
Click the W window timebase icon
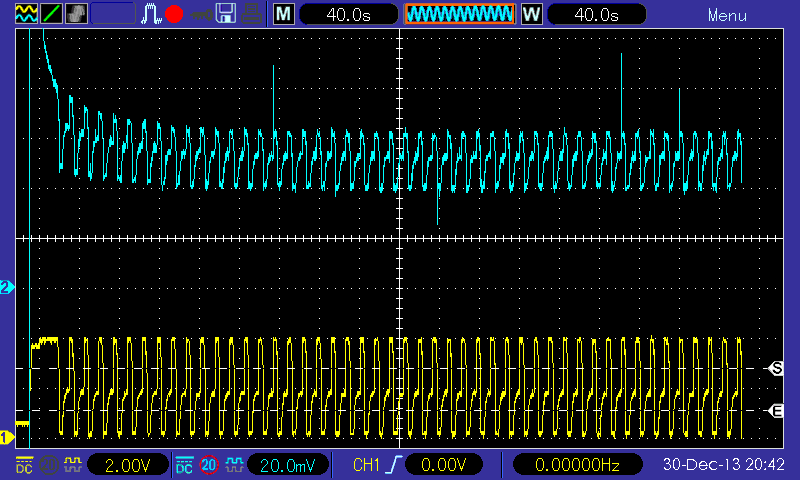click(x=531, y=14)
